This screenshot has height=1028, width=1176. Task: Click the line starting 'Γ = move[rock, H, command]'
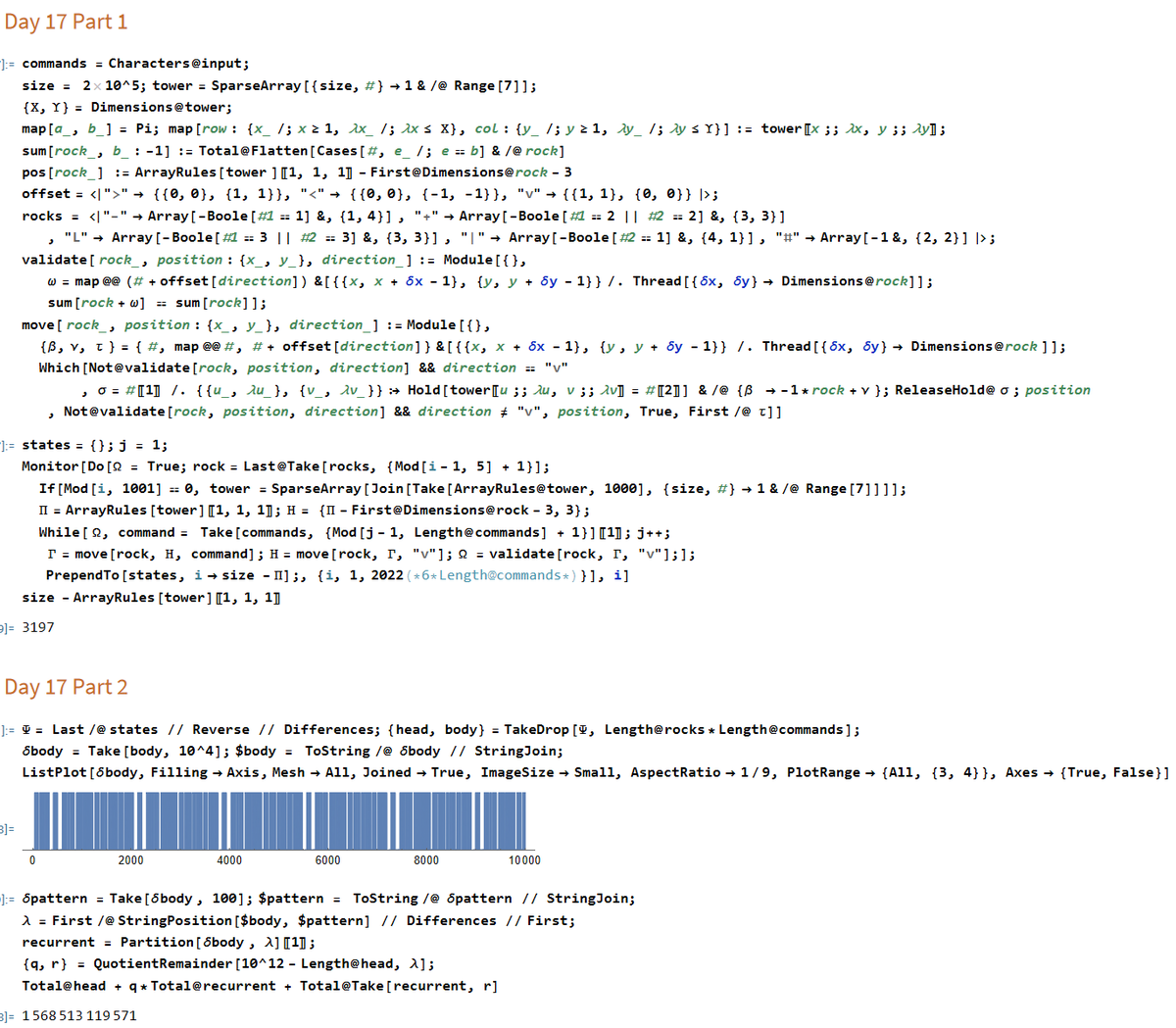coord(371,554)
